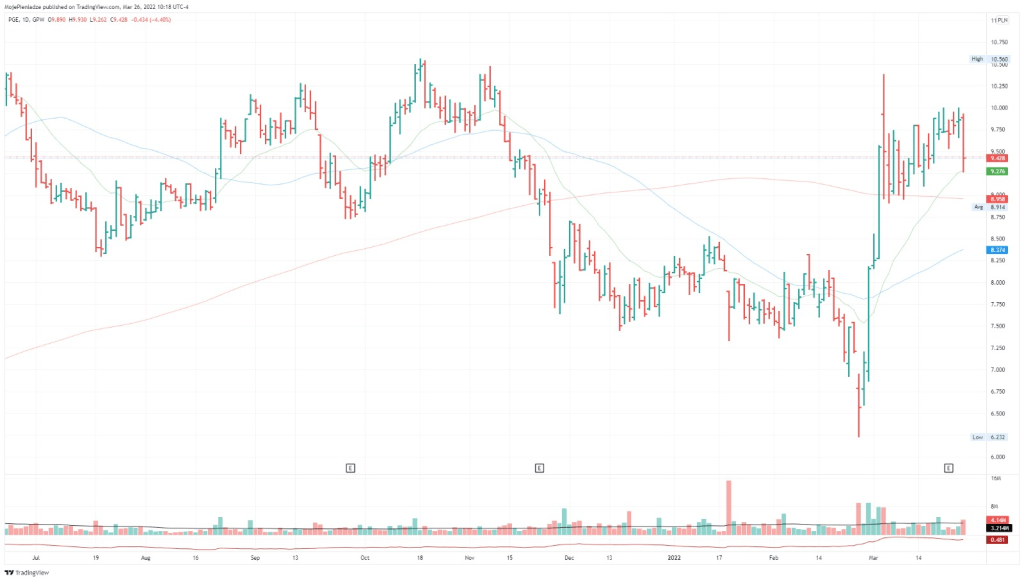Image resolution: width=1024 pixels, height=581 pixels.
Task: Open the leftmost earnings "E" marker
Action: pyautogui.click(x=350, y=467)
